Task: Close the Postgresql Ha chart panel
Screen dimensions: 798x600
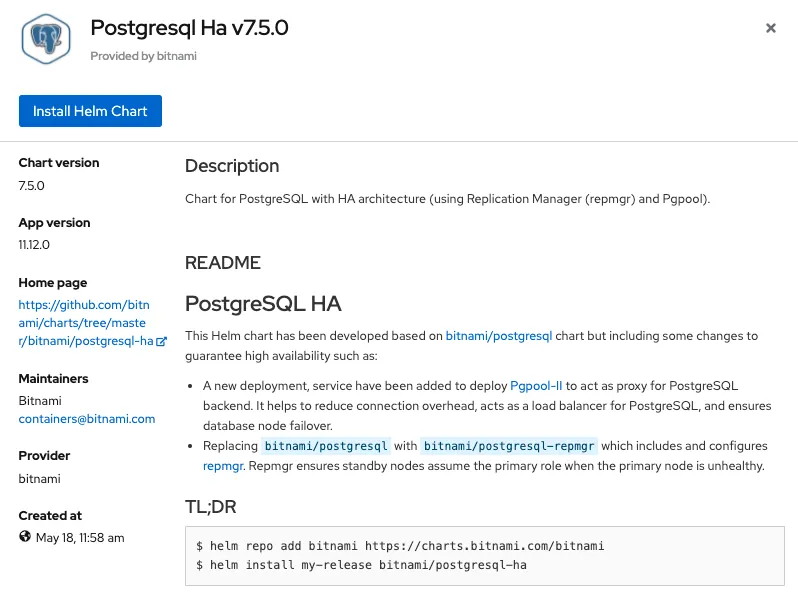Action: [770, 29]
